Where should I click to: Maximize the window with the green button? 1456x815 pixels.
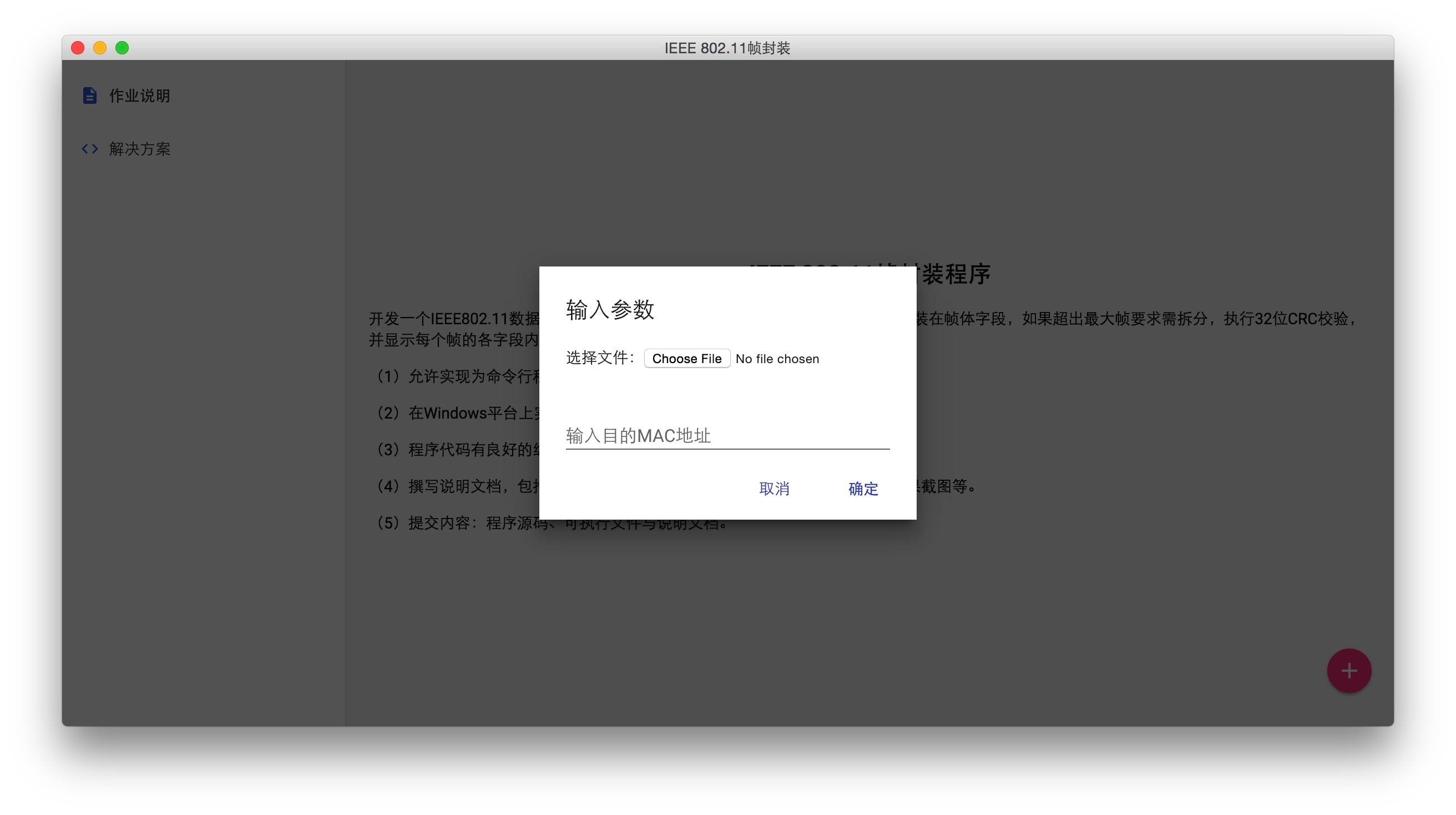coord(122,48)
